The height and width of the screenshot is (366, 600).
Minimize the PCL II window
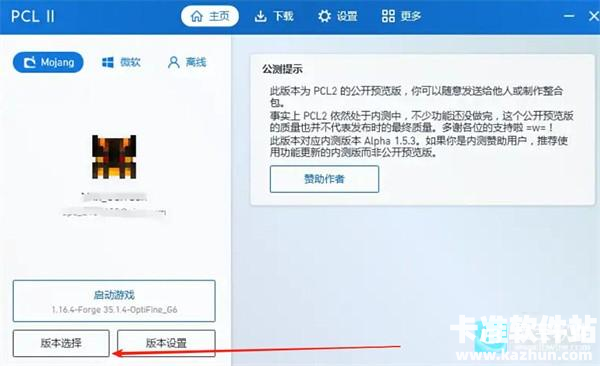click(569, 16)
